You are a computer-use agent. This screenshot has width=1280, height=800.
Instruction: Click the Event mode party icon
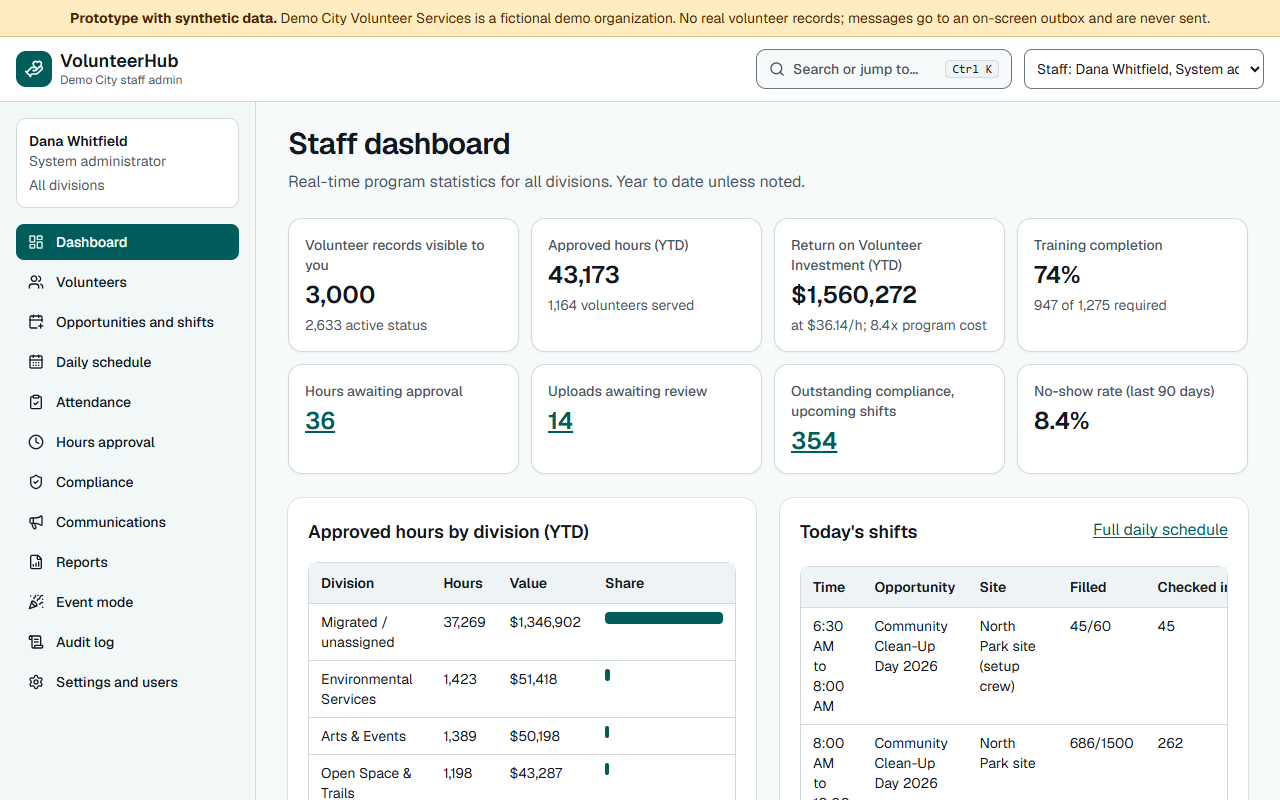(x=36, y=602)
